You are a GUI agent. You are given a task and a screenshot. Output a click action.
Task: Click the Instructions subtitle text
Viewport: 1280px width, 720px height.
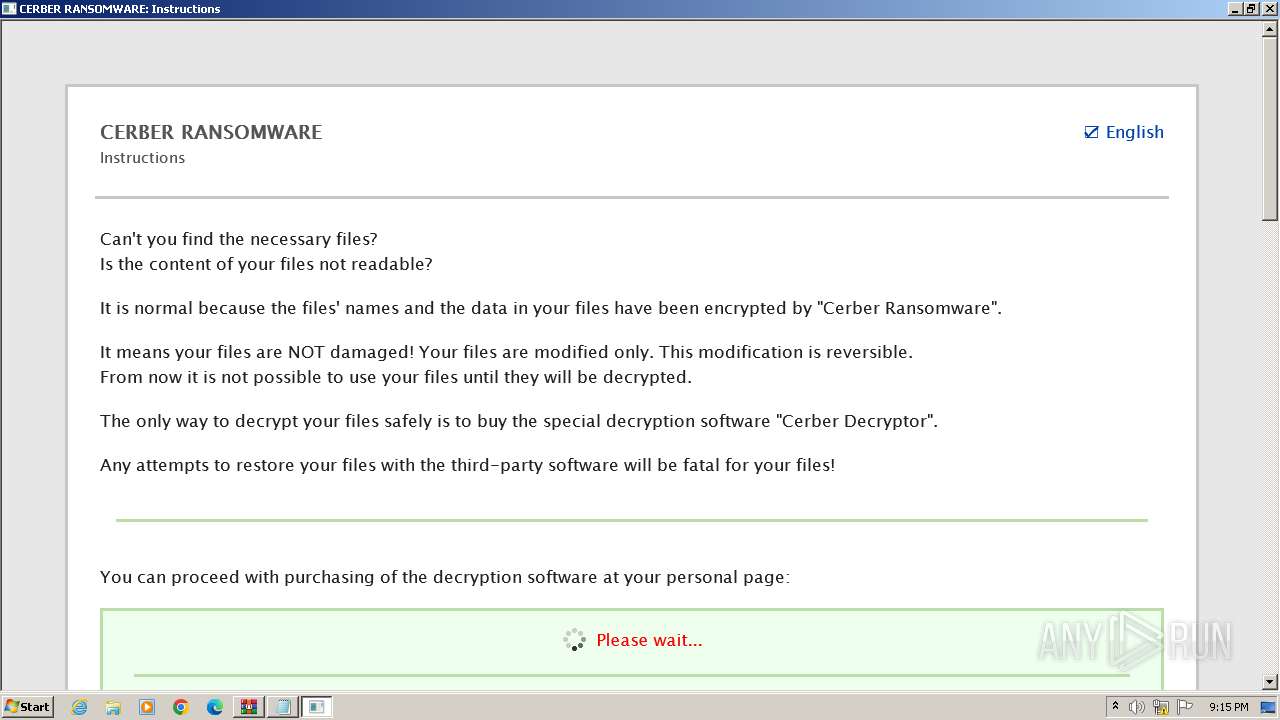(142, 158)
